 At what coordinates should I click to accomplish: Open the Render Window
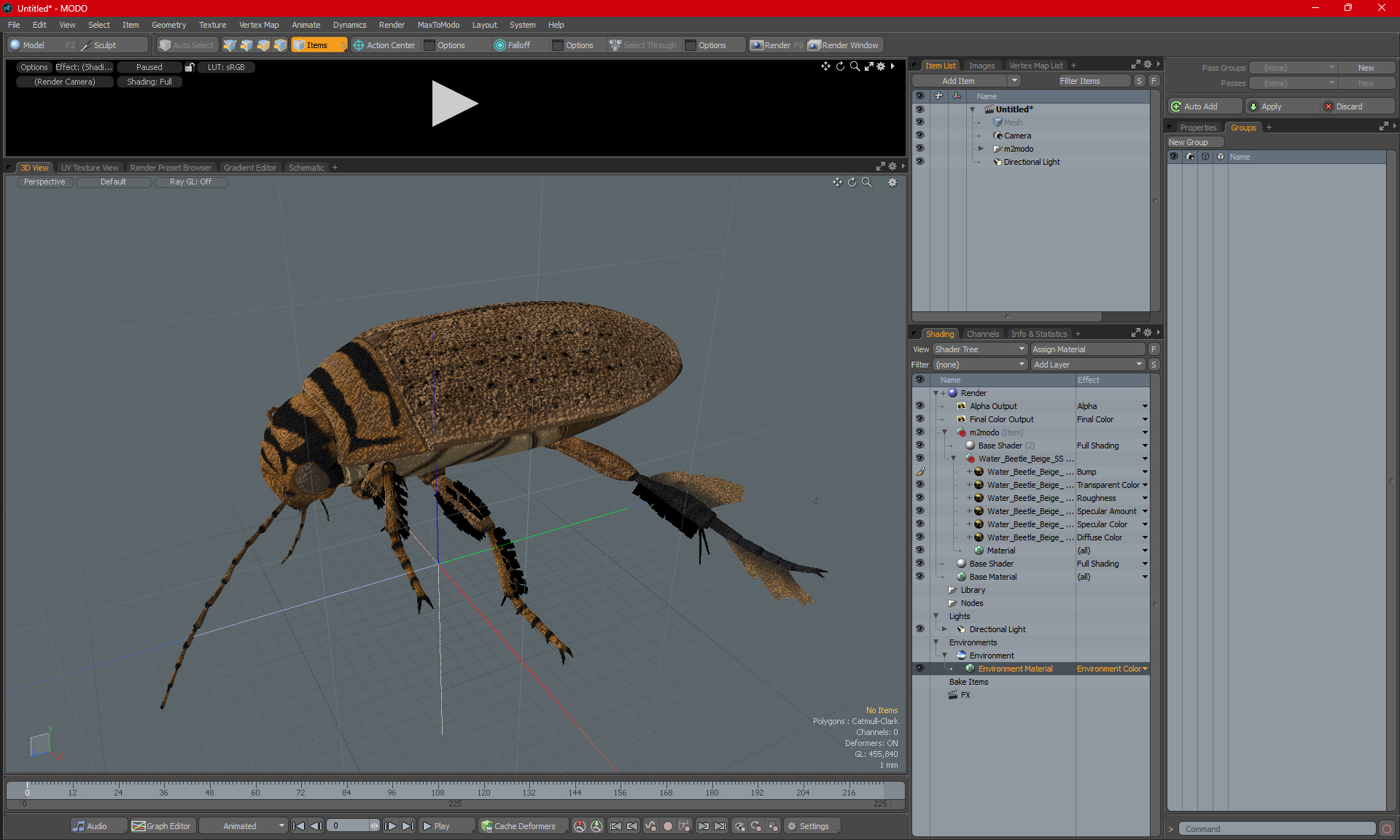click(844, 45)
